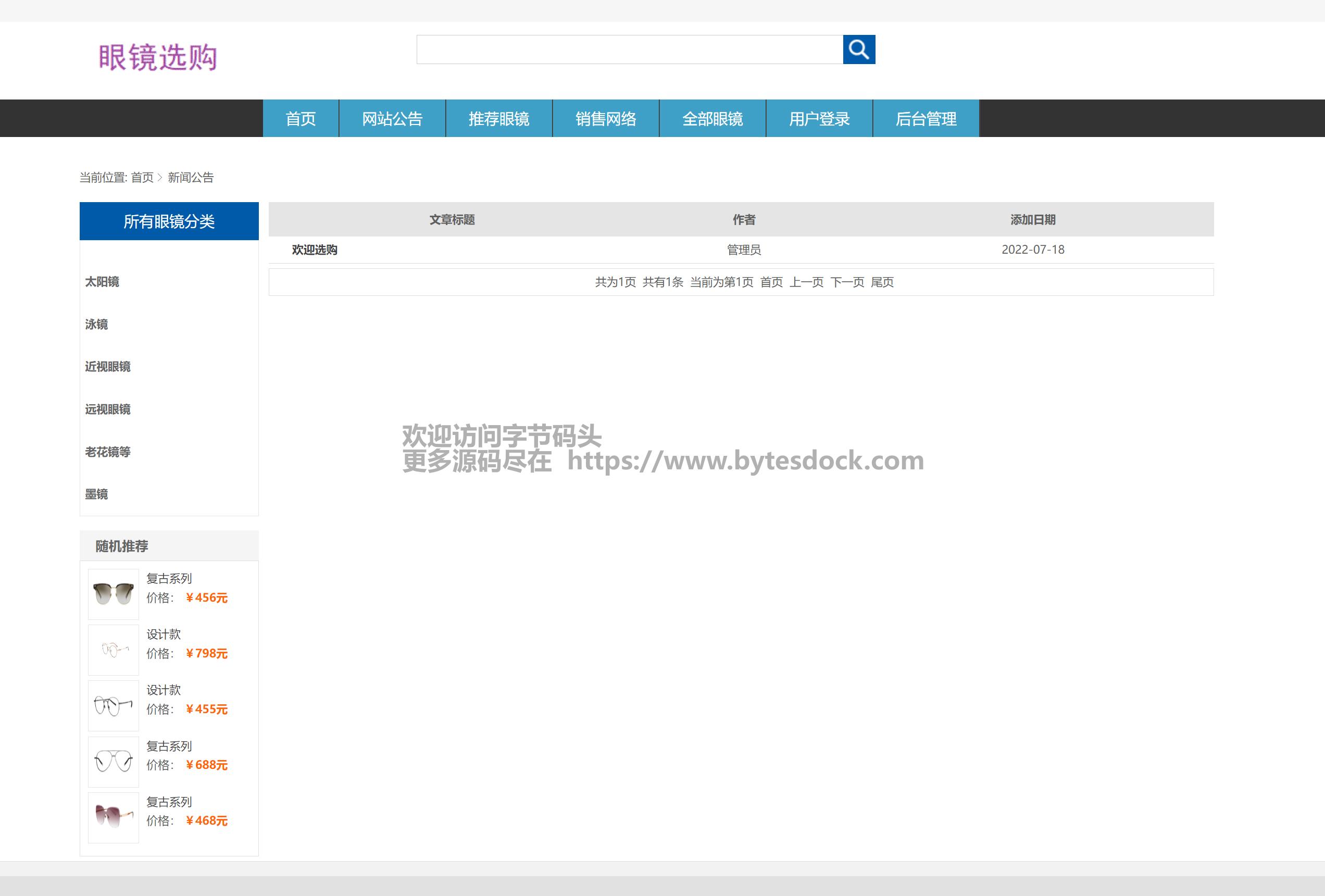The image size is (1325, 896).
Task: Click 尾页 in pagination bar
Action: (x=882, y=282)
